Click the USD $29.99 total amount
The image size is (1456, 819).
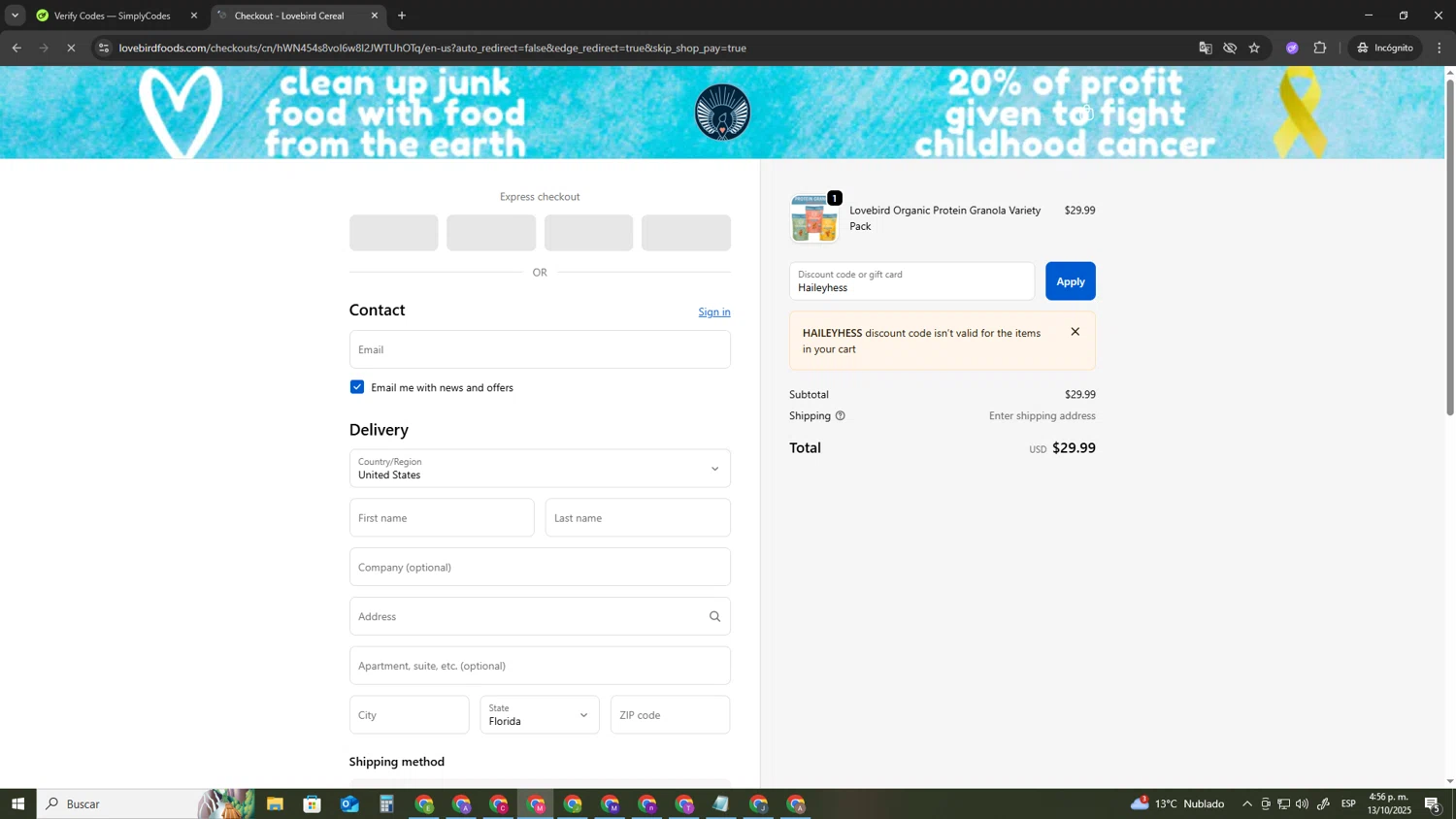1062,448
